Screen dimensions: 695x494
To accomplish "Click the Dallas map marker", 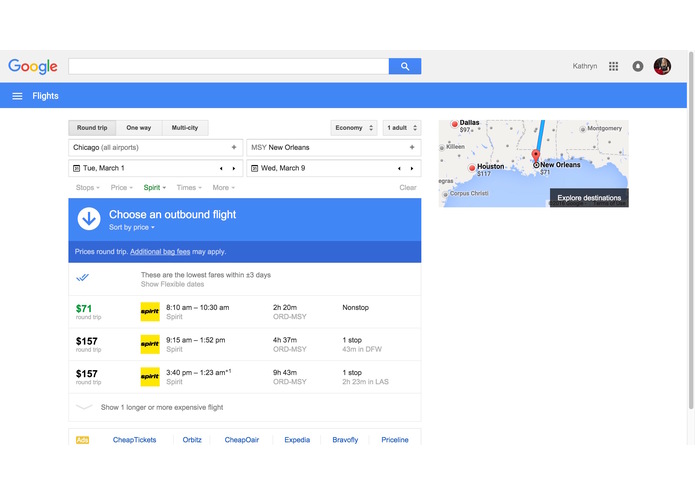I will pyautogui.click(x=454, y=124).
